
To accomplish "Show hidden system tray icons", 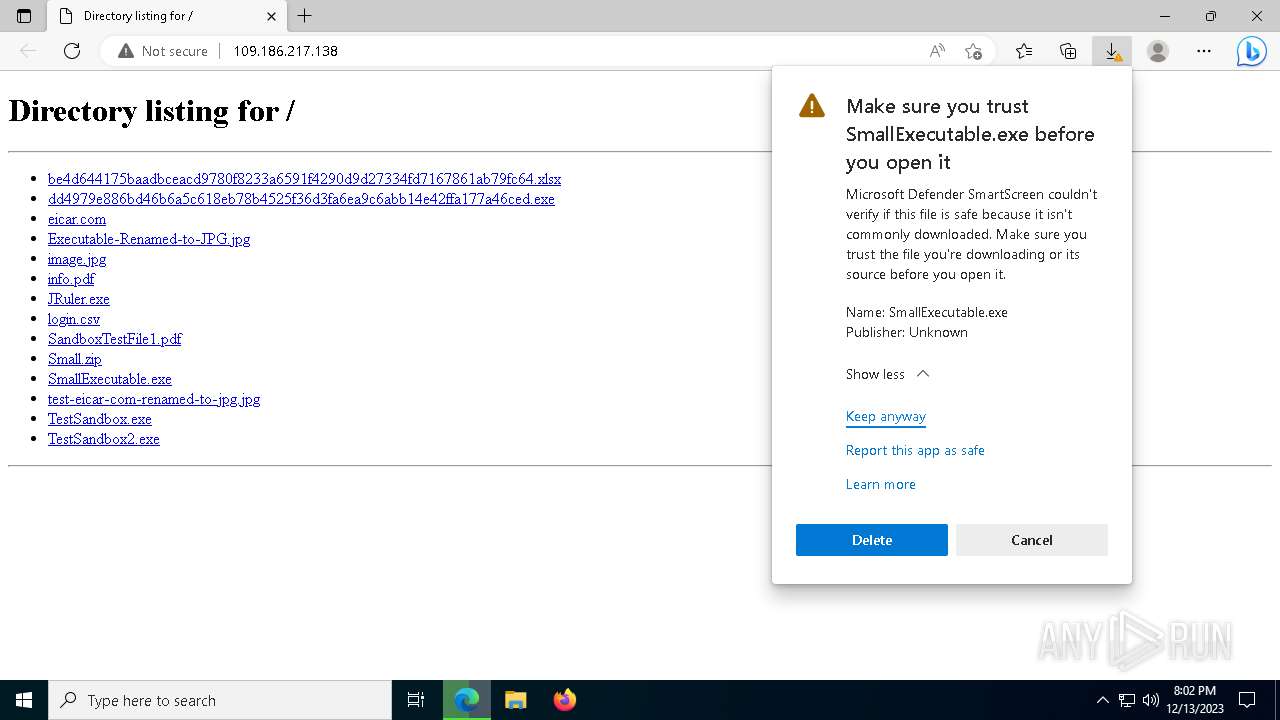I will [1103, 700].
